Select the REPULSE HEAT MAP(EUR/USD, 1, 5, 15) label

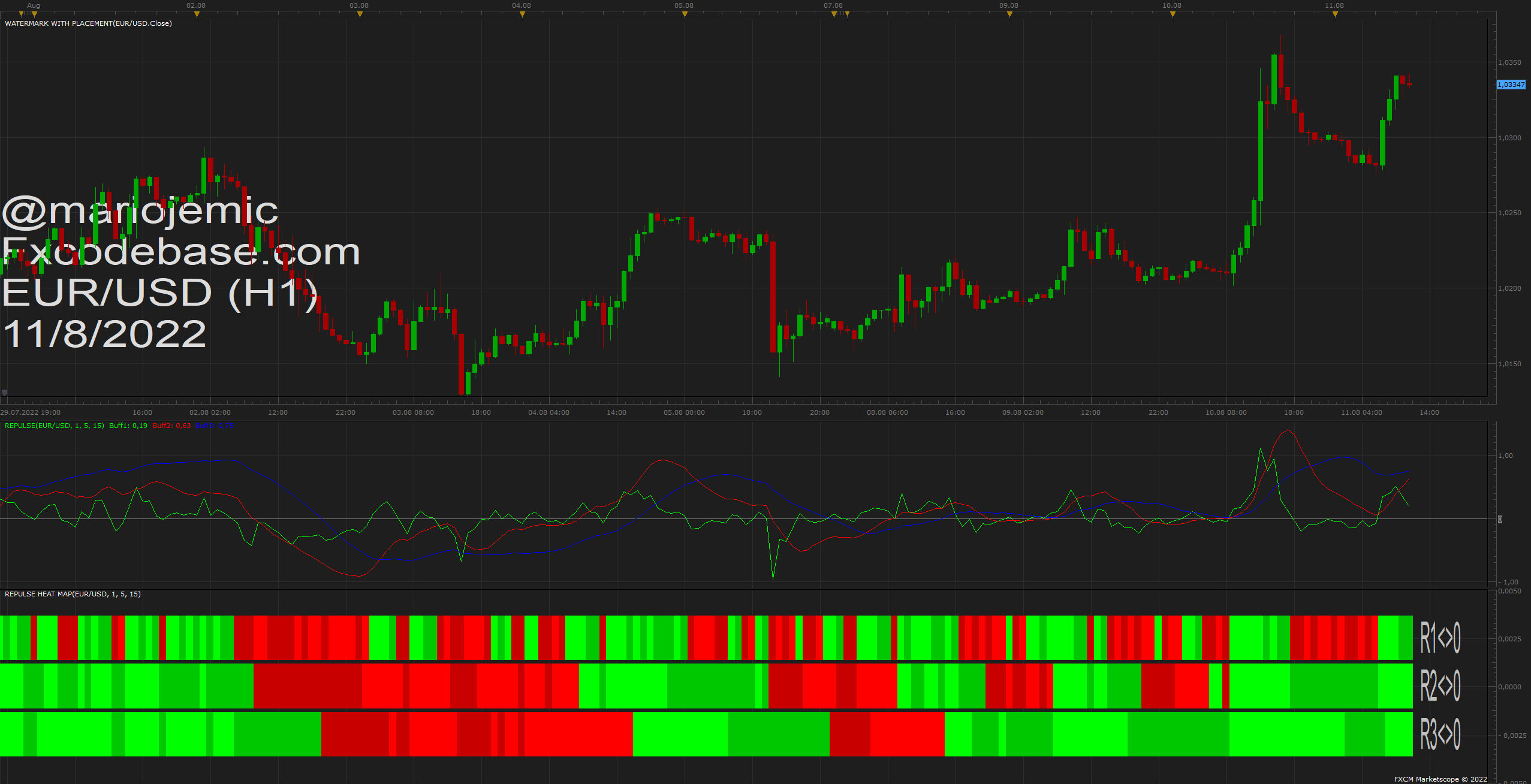tap(73, 594)
